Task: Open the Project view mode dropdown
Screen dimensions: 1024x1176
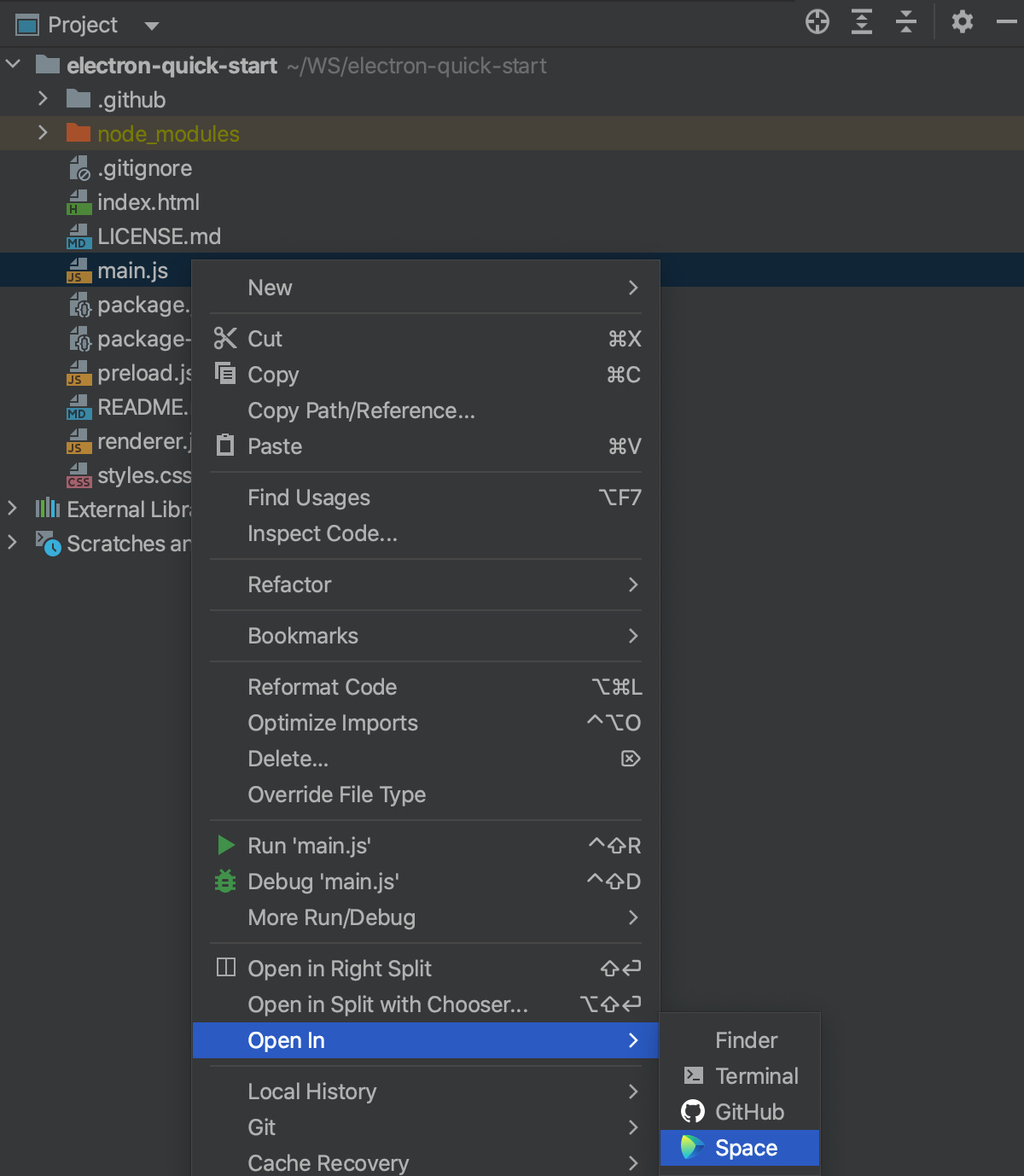Action: pos(150,25)
